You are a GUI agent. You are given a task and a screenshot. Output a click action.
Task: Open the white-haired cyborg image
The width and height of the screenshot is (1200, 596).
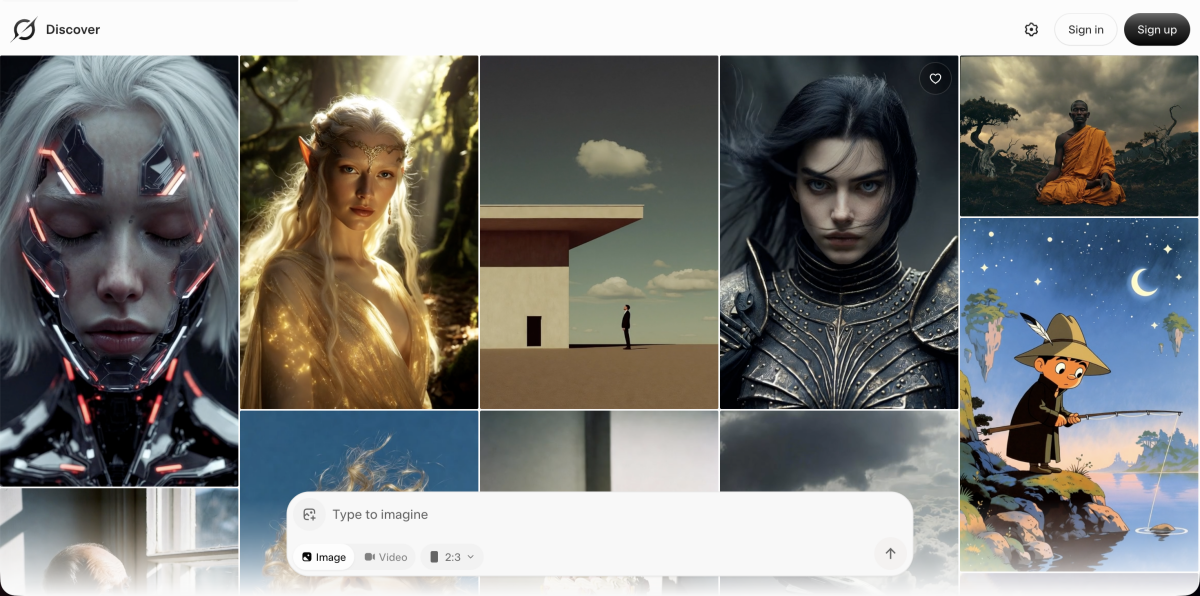(119, 270)
